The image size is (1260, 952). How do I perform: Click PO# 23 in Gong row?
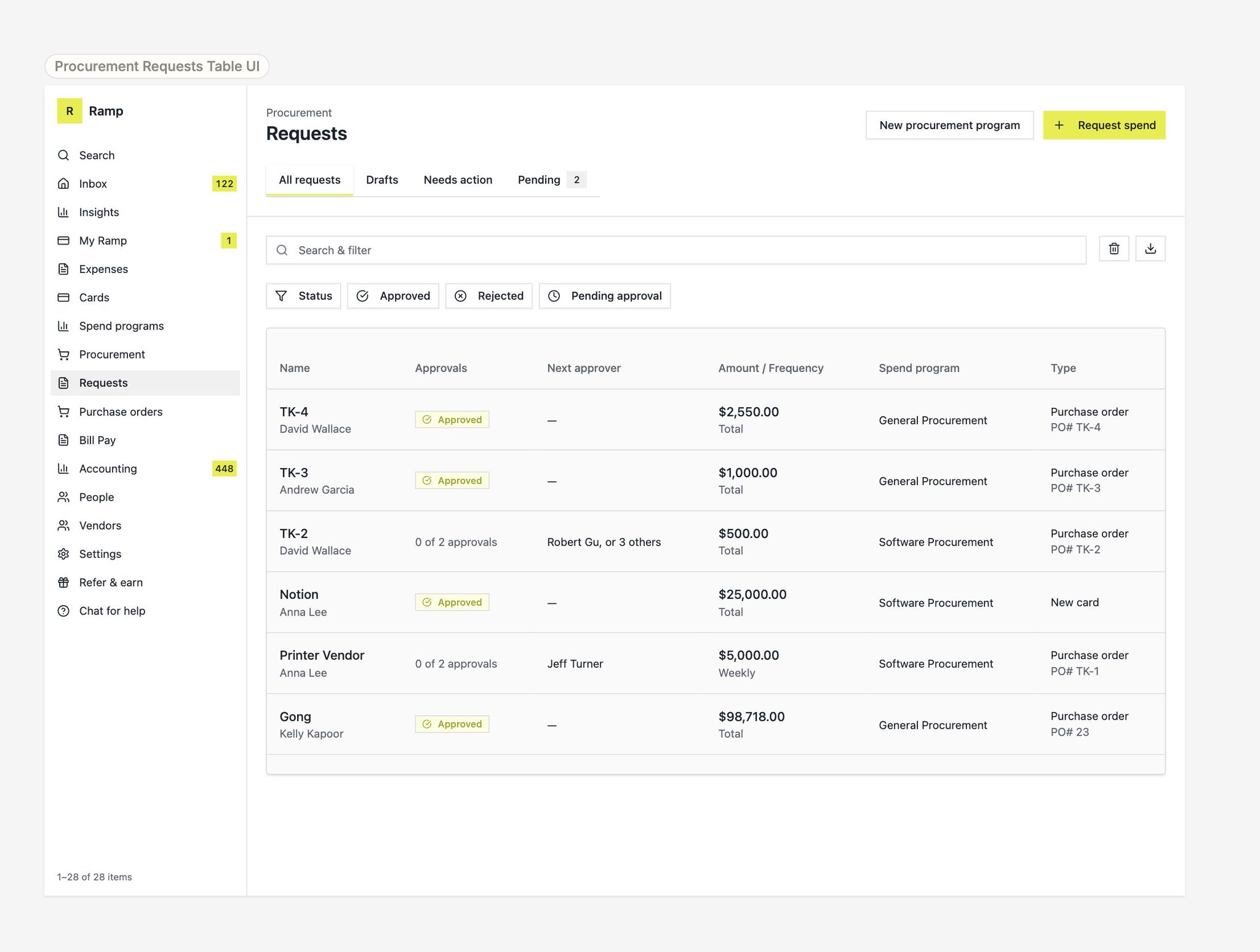[1070, 732]
